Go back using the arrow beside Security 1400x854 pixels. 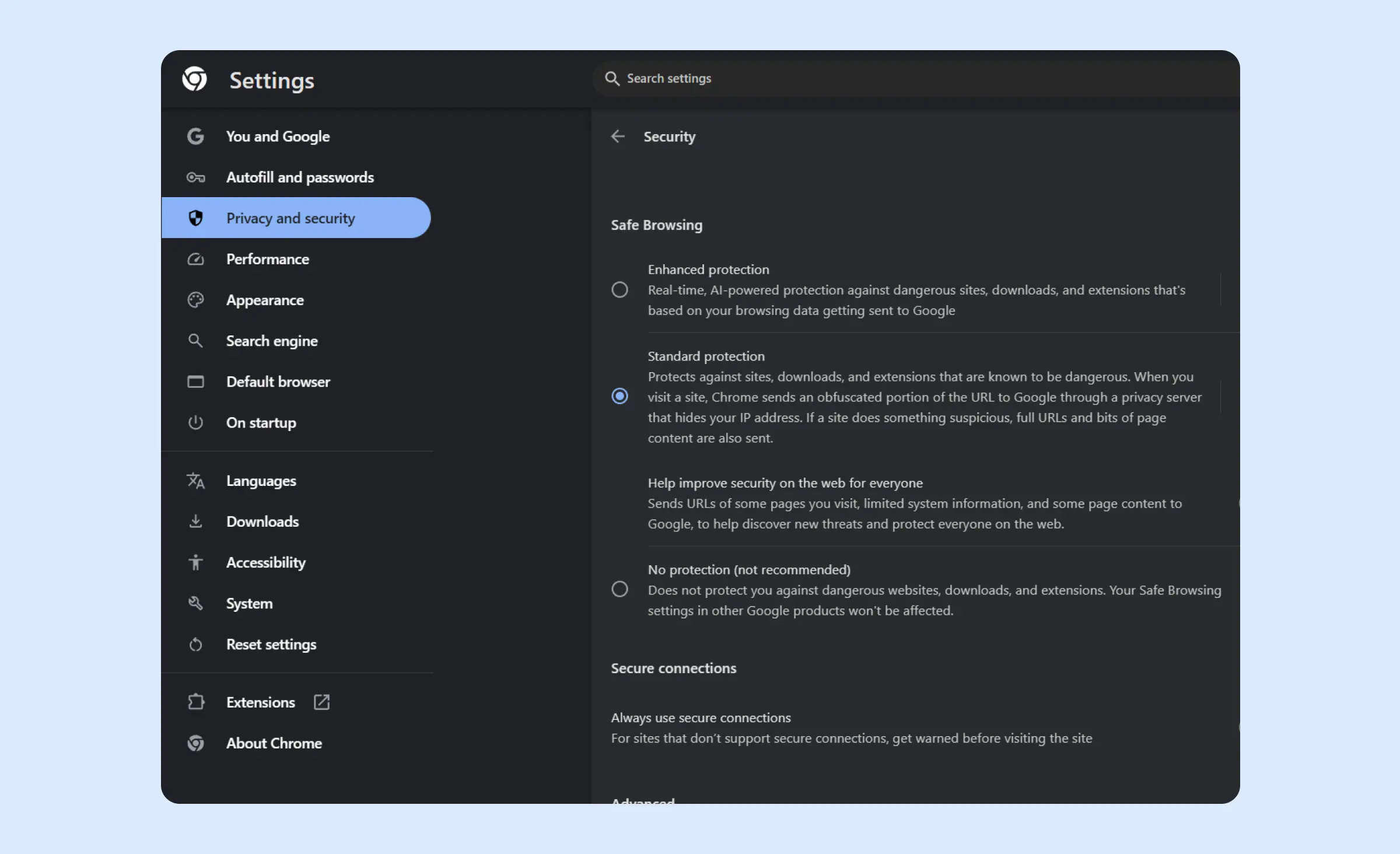click(618, 136)
